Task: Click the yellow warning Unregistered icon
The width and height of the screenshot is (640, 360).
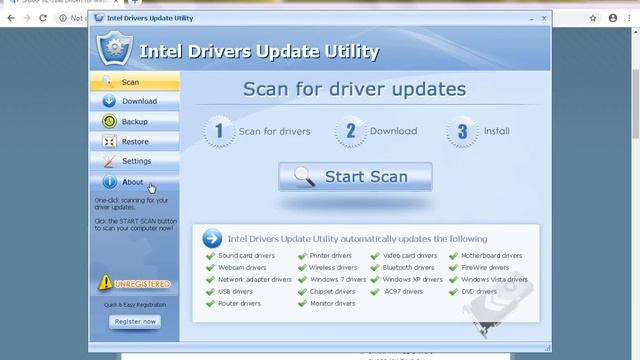Action: (x=105, y=282)
